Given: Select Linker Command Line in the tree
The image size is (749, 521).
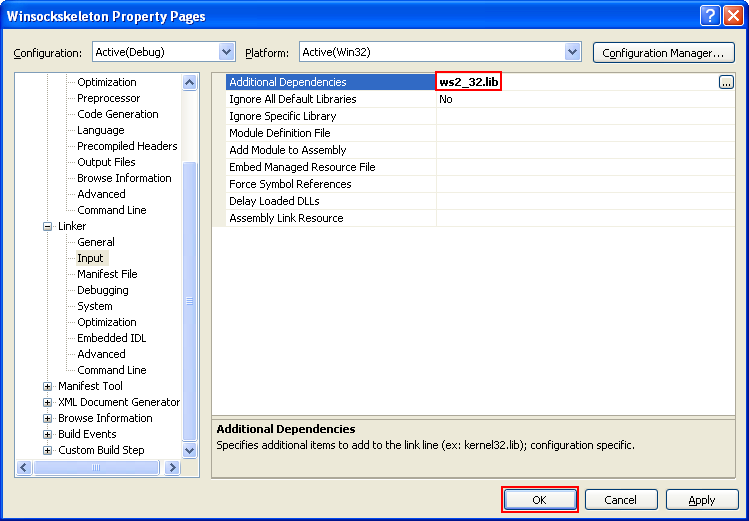Looking at the screenshot, I should pyautogui.click(x=112, y=370).
